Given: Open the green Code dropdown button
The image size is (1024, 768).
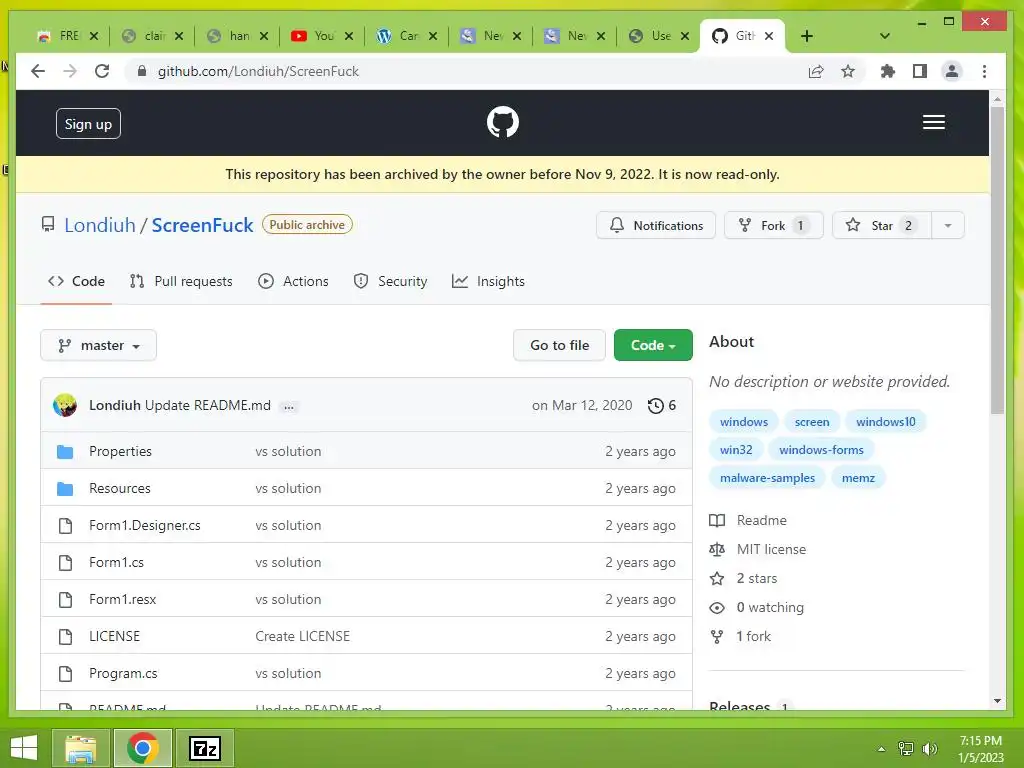Looking at the screenshot, I should [x=653, y=345].
